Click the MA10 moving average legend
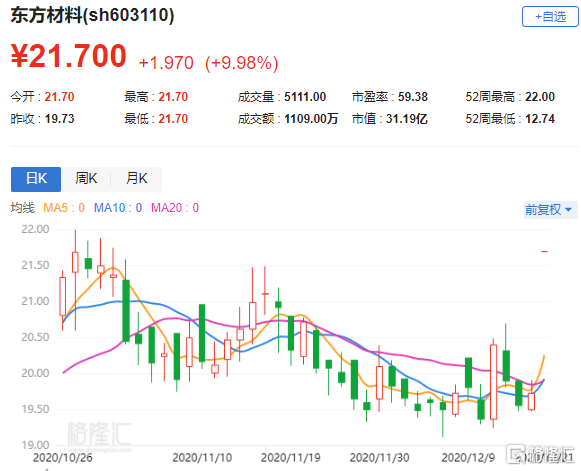581x471 pixels. [x=118, y=208]
